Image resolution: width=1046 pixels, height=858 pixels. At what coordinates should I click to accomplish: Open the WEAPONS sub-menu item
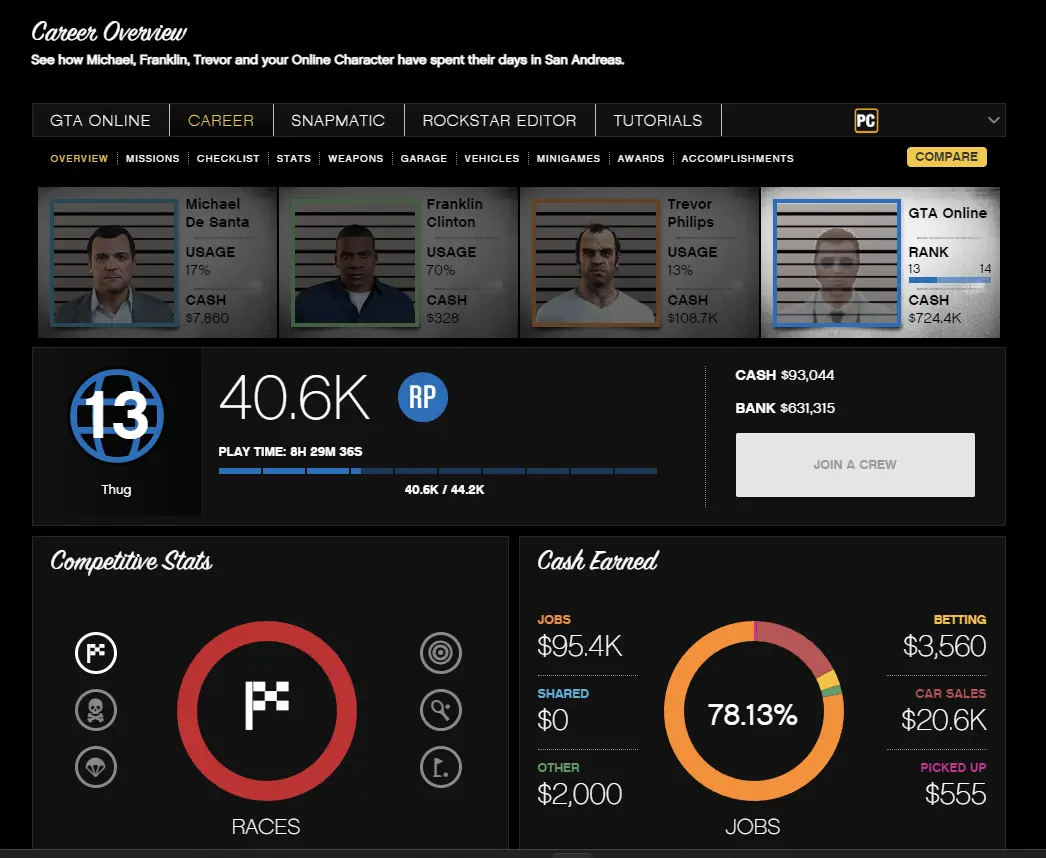click(356, 158)
